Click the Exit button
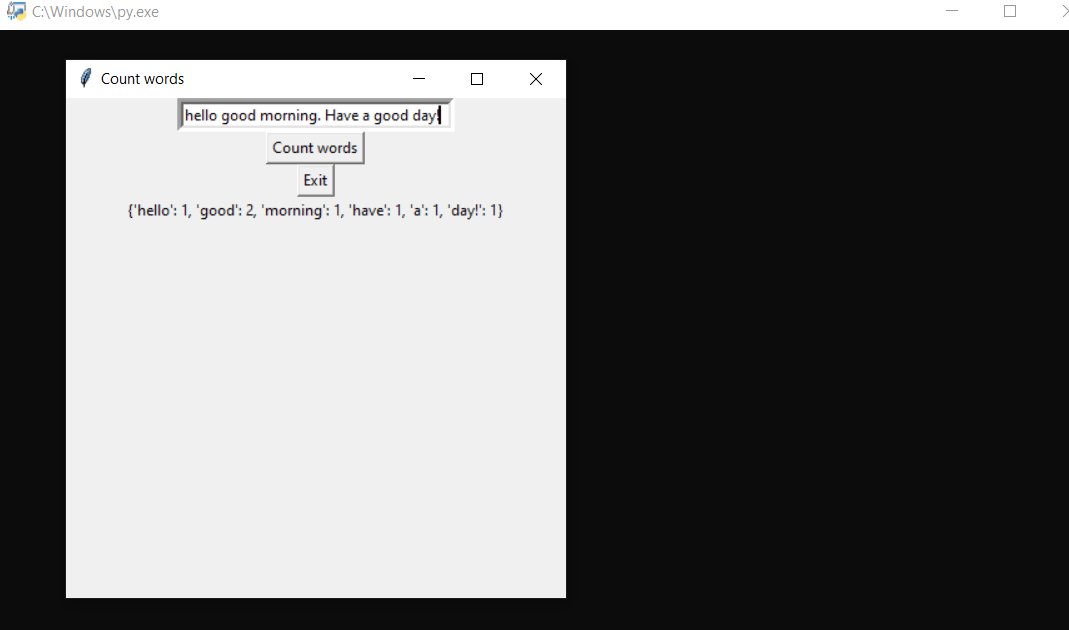 click(315, 180)
